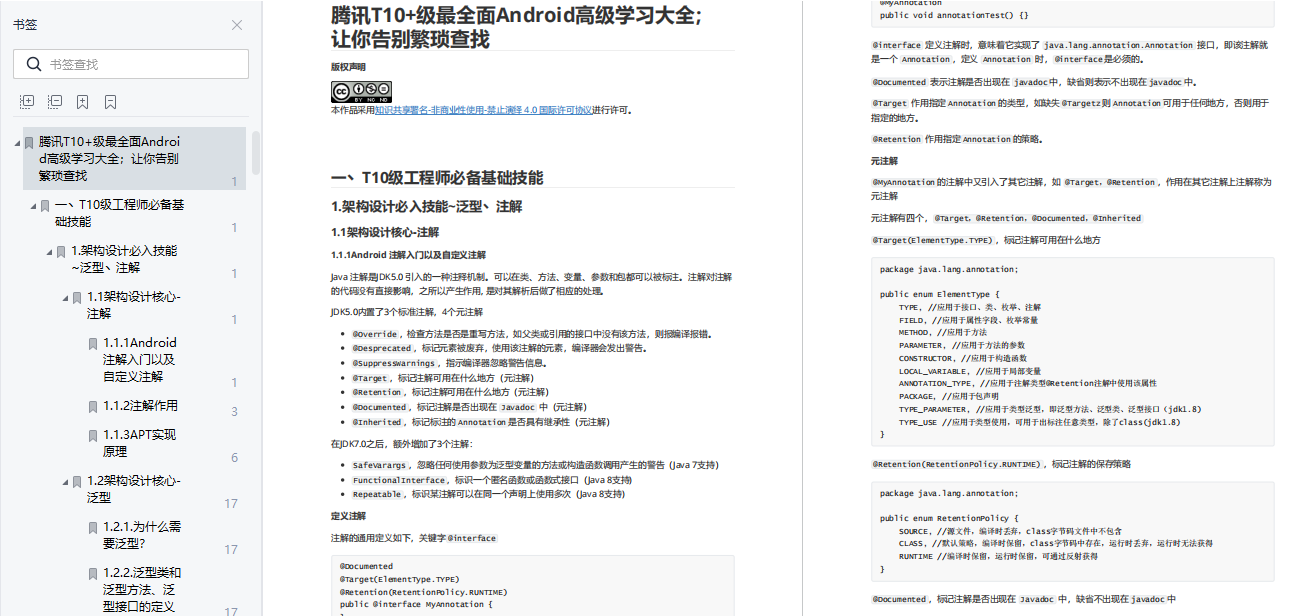The width and height of the screenshot is (1309, 616).
Task: Go to bookmark 1.2.1.为什么需要泛型?
Action: [x=130, y=535]
